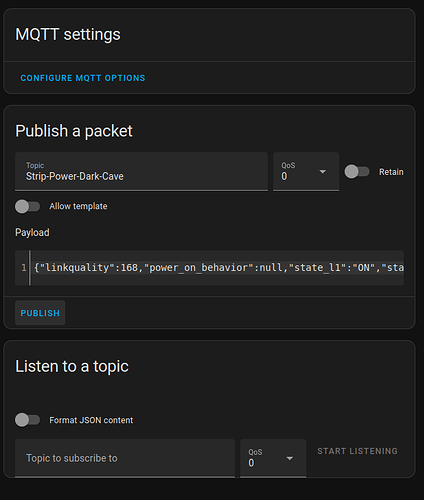Select the Publish a packet heading
The width and height of the screenshot is (424, 500).
click(74, 131)
